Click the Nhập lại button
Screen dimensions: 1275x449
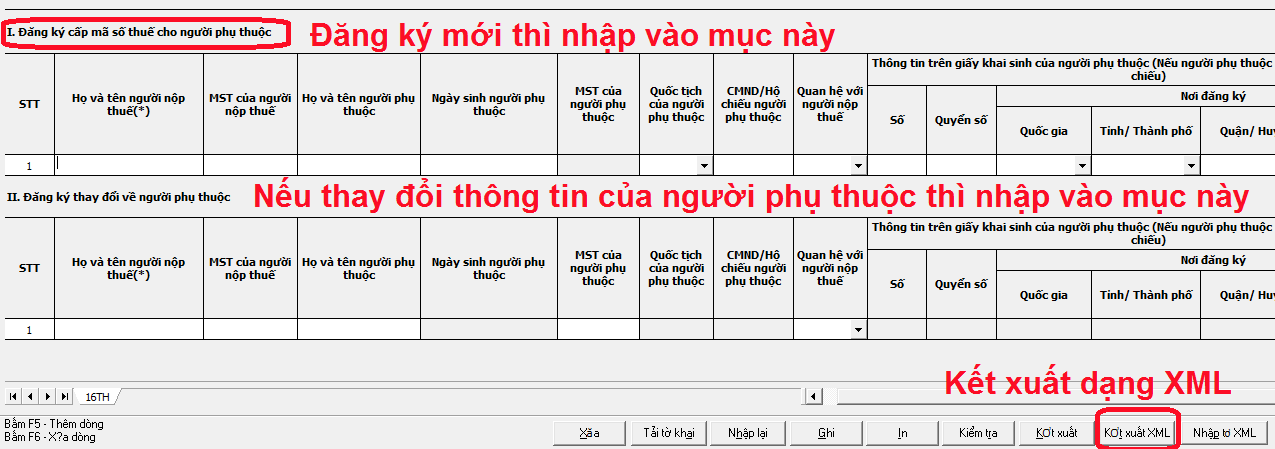click(748, 433)
